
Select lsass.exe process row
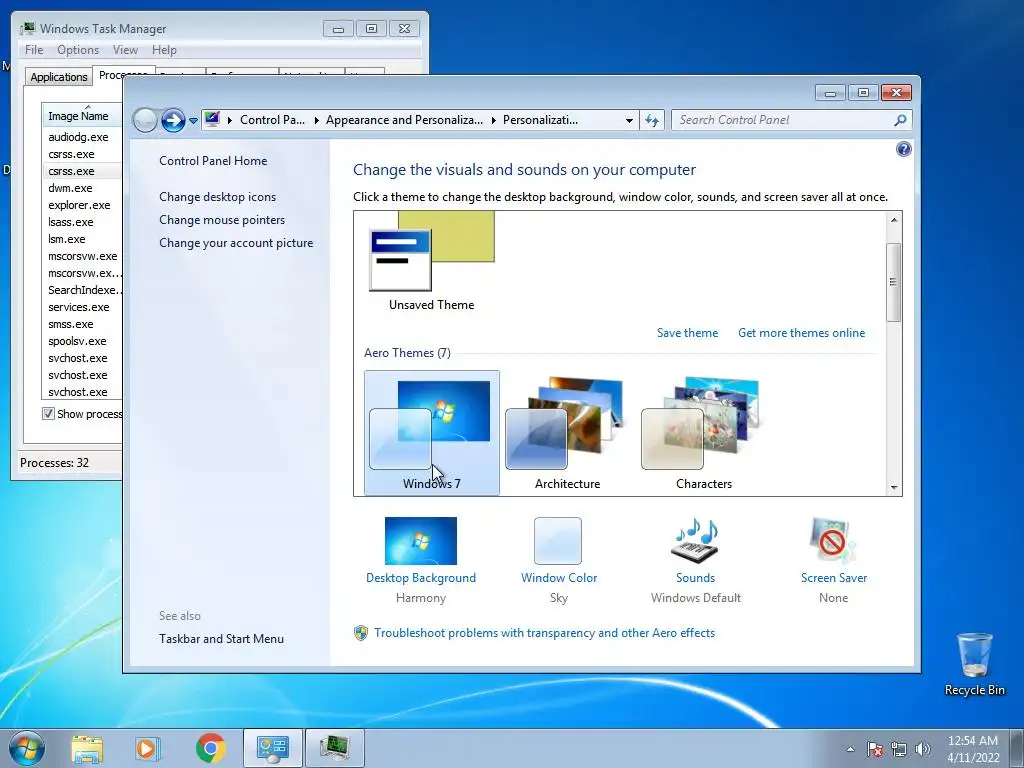coord(82,222)
